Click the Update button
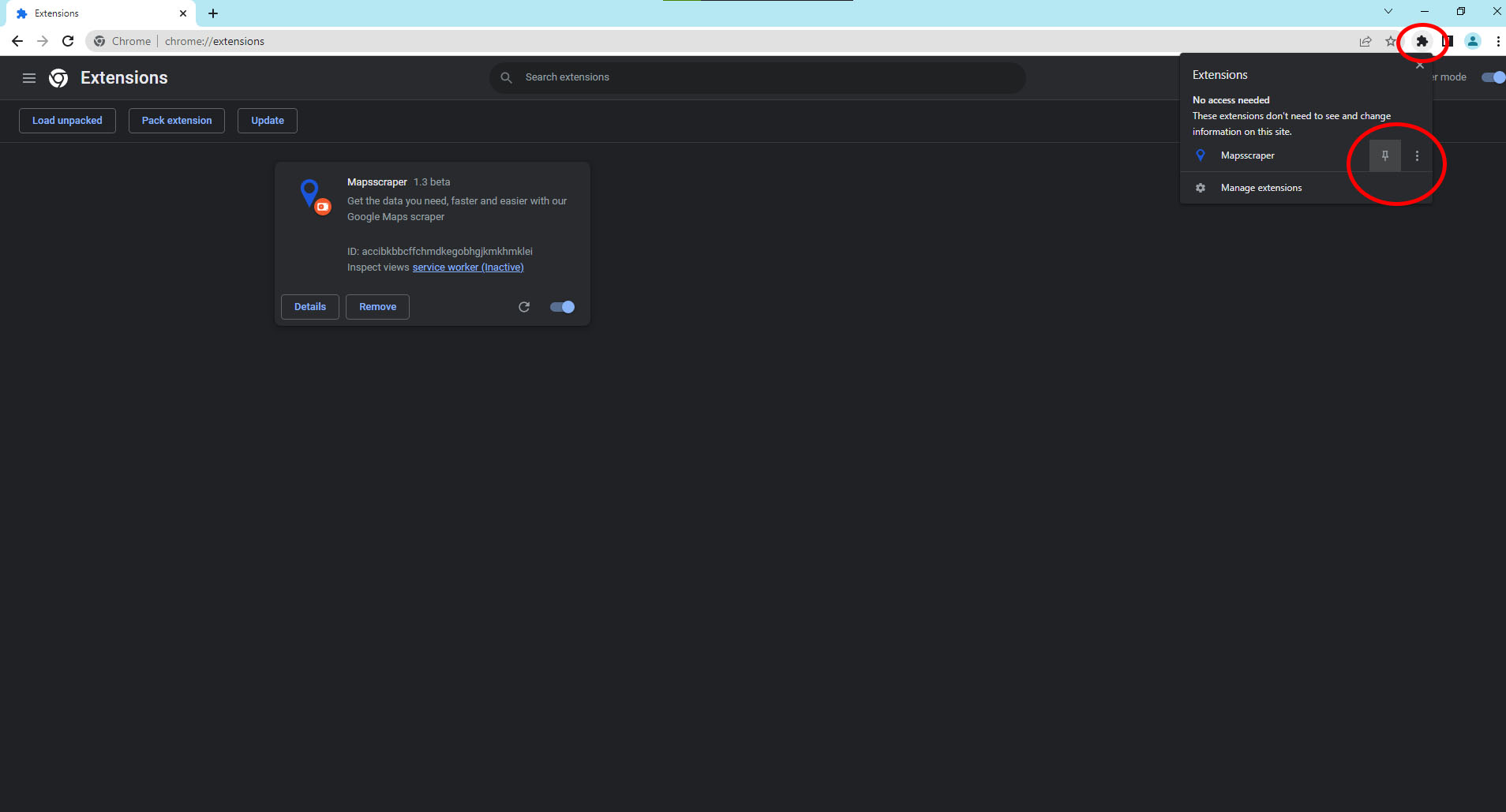Screen dimensions: 1506x812 268,121
